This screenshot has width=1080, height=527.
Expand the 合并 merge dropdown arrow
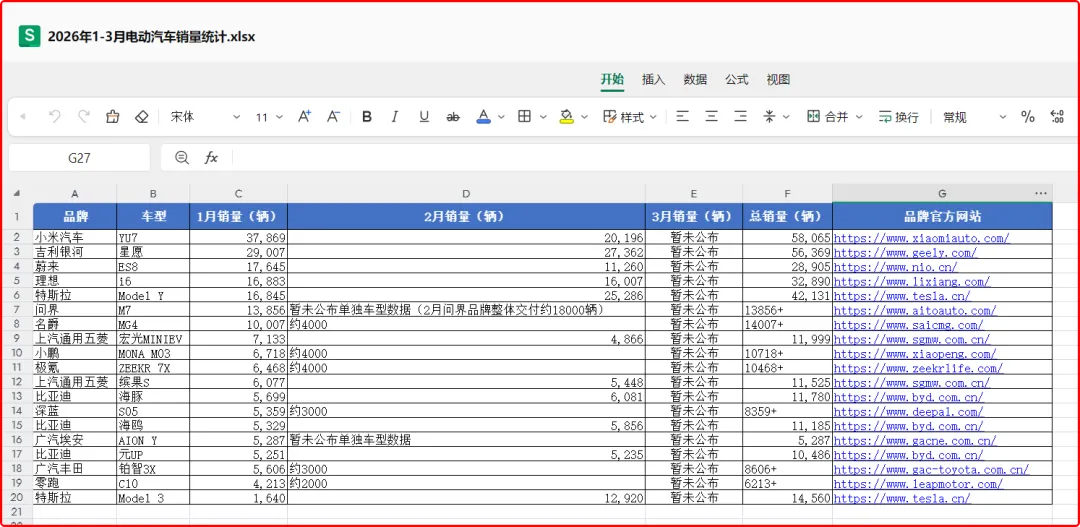pos(859,117)
